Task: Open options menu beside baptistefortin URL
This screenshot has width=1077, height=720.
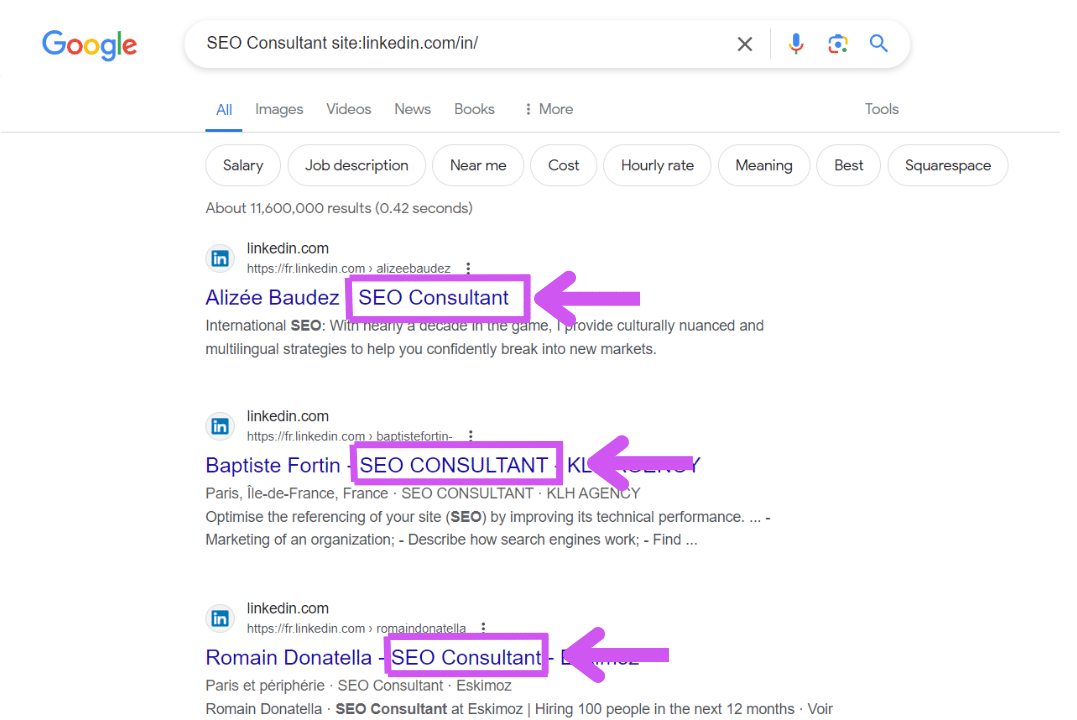Action: coord(471,437)
